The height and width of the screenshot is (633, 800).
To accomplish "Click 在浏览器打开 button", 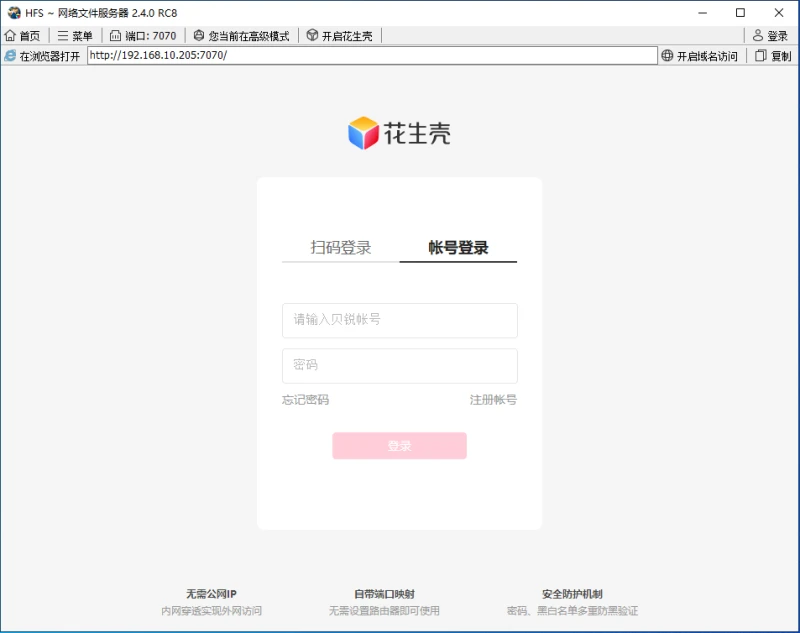I will click(42, 56).
